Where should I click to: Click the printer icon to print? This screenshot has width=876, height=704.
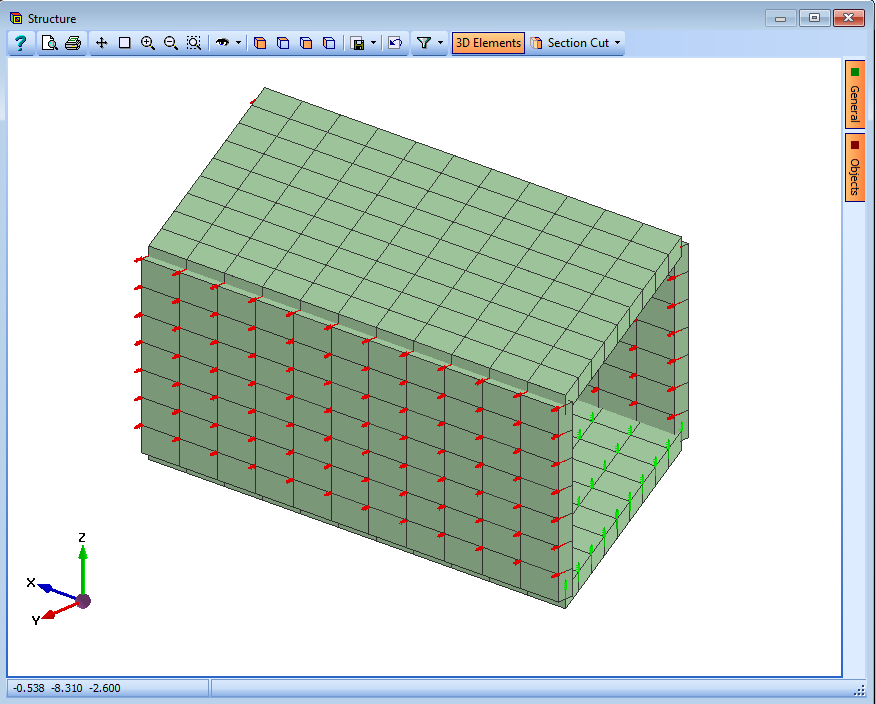click(73, 43)
